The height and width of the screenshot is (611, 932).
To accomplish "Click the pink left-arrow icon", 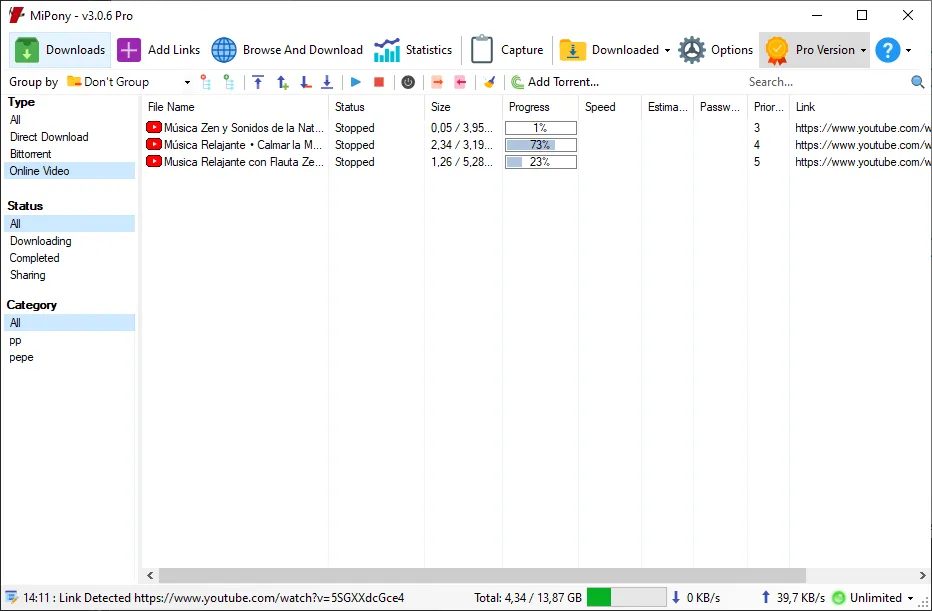I will click(x=460, y=82).
